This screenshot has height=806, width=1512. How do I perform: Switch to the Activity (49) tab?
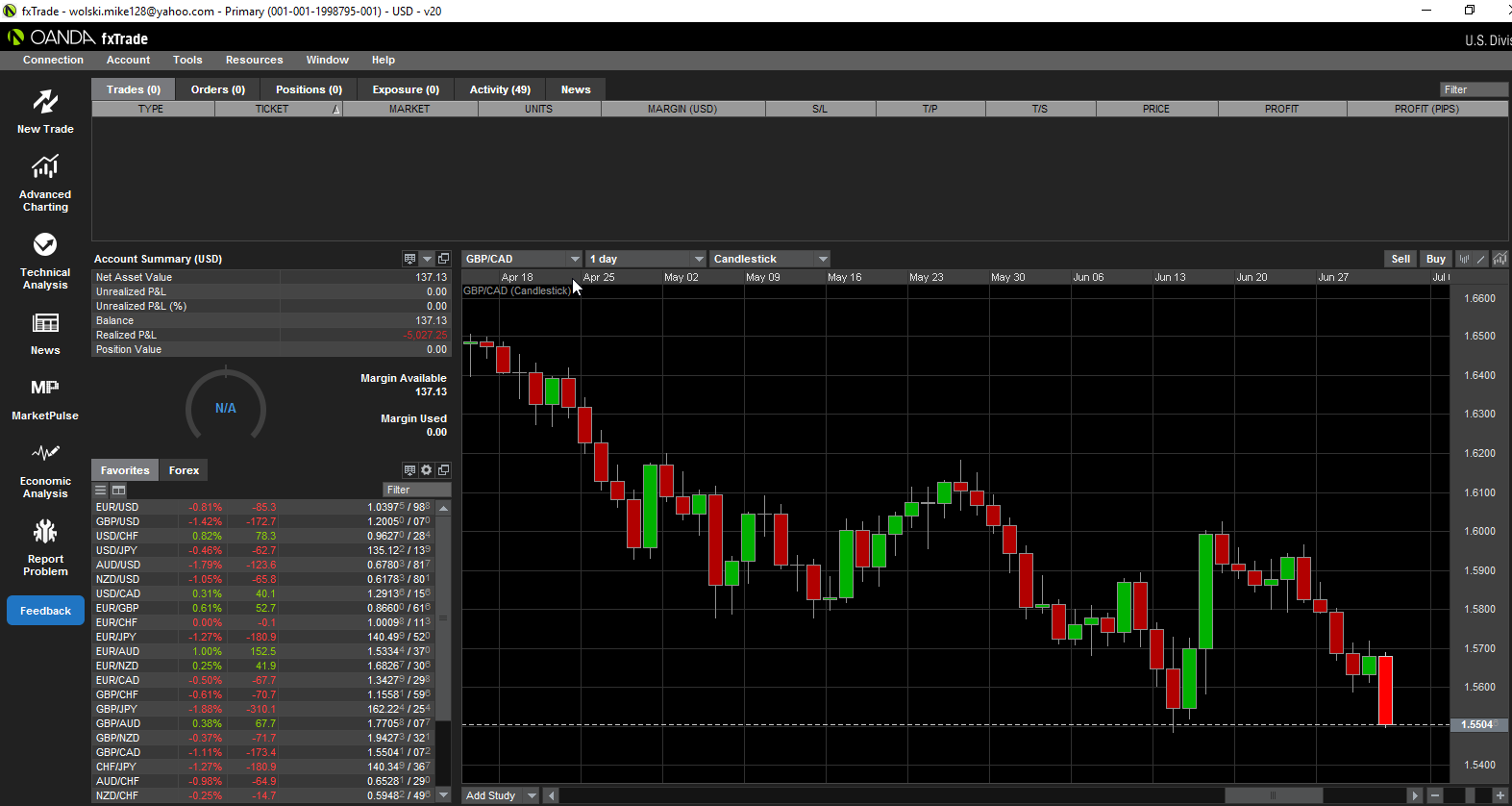[x=500, y=89]
